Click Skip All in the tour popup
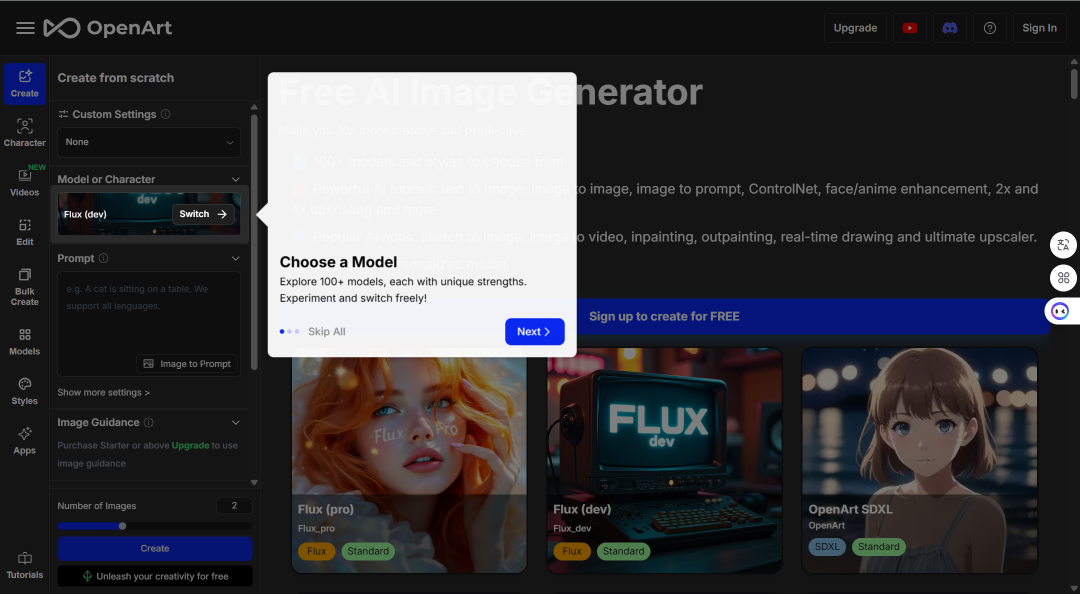1080x594 pixels. point(326,331)
